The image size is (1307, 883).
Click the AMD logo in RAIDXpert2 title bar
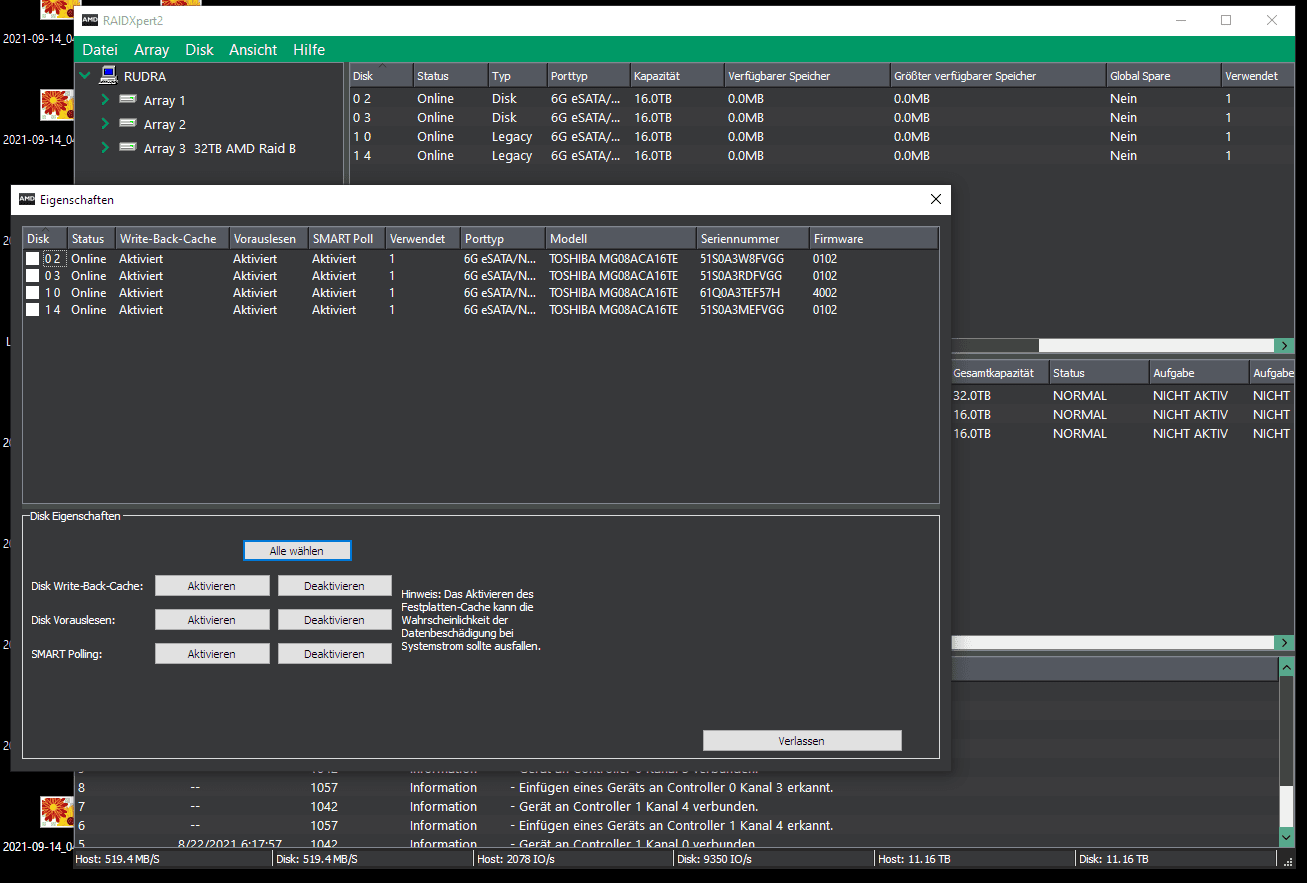89,20
